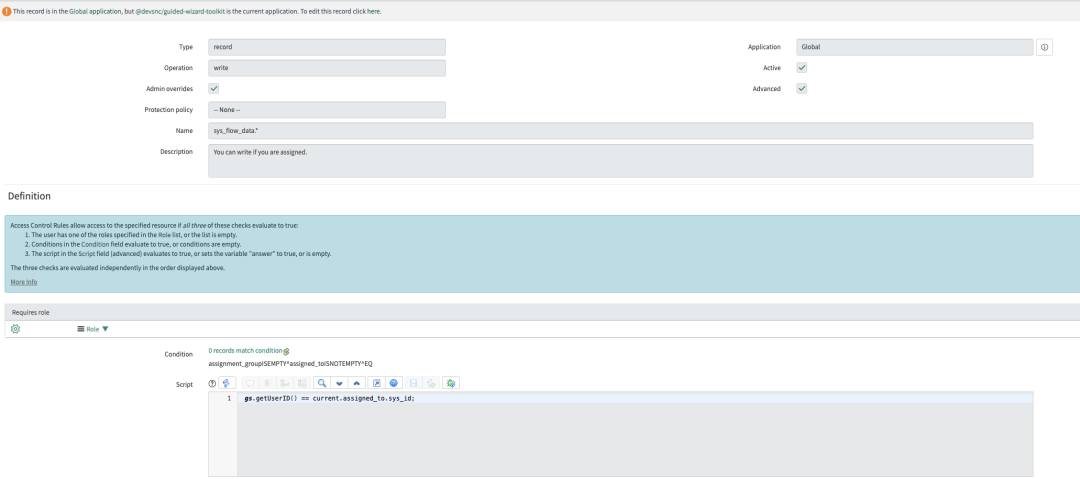Image resolution: width=1080 pixels, height=479 pixels.
Task: Click the Definition section heading
Action: tap(29, 196)
